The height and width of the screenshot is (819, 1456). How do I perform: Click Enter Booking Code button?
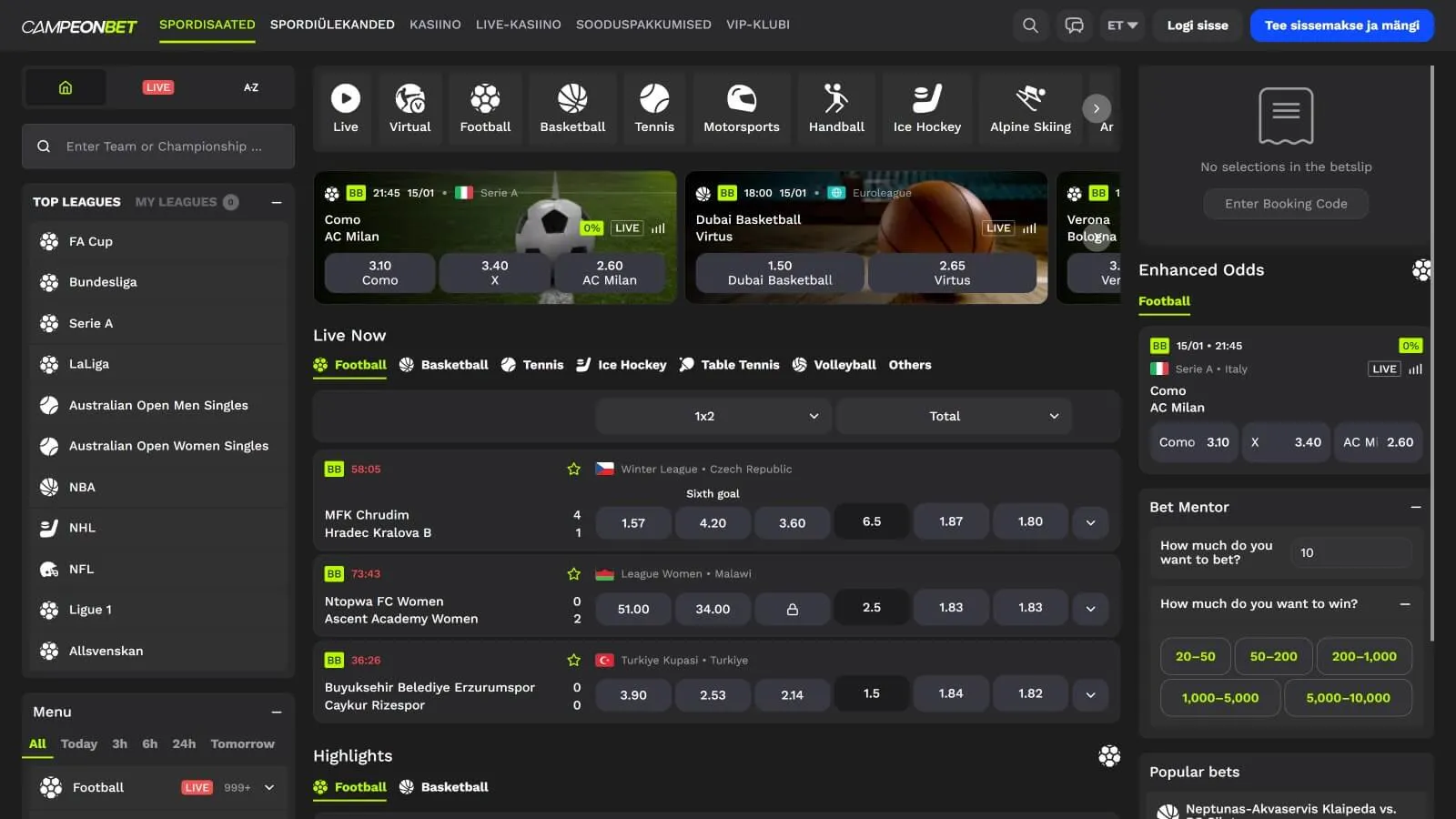tap(1285, 204)
